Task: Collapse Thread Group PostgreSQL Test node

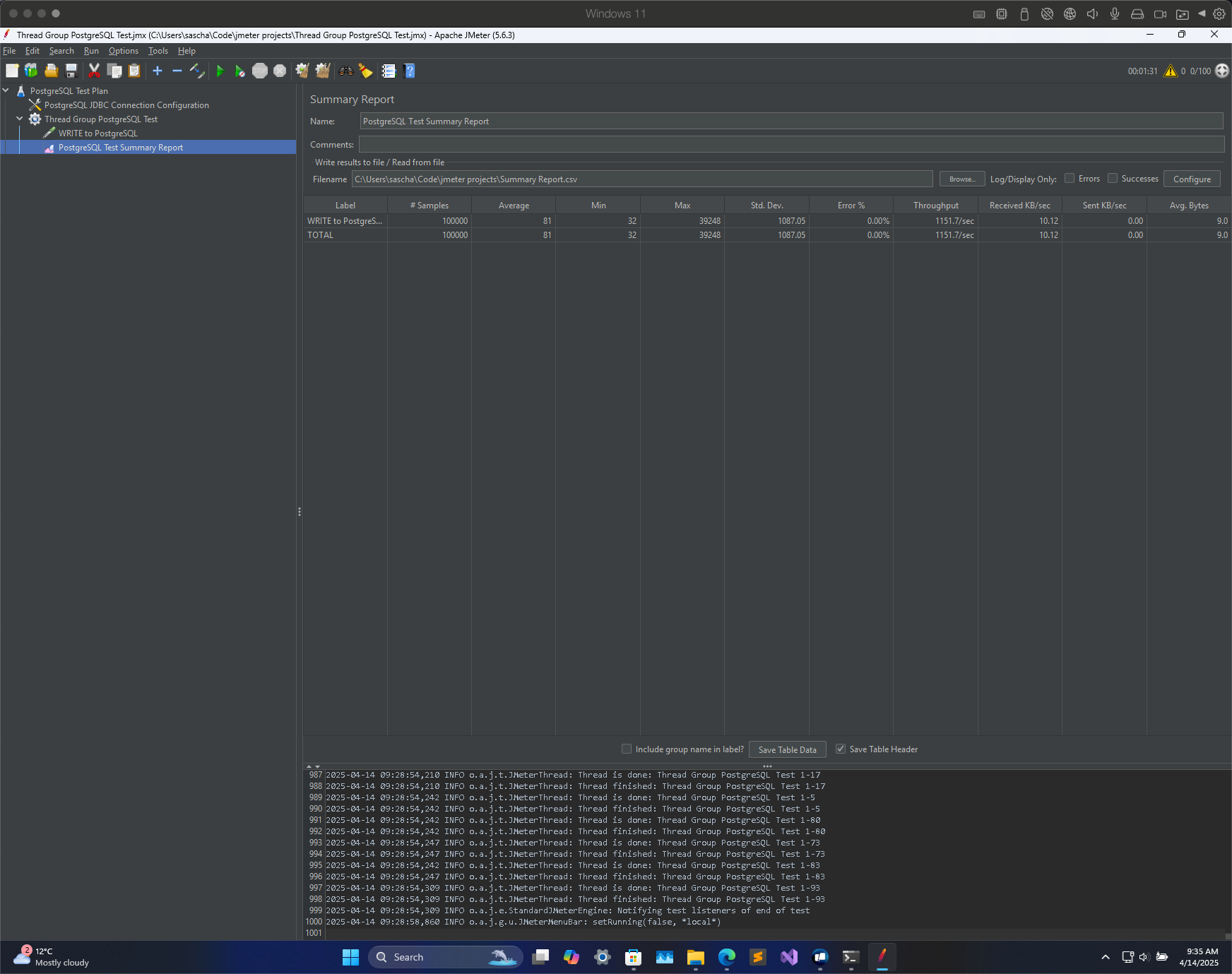Action: (x=20, y=119)
